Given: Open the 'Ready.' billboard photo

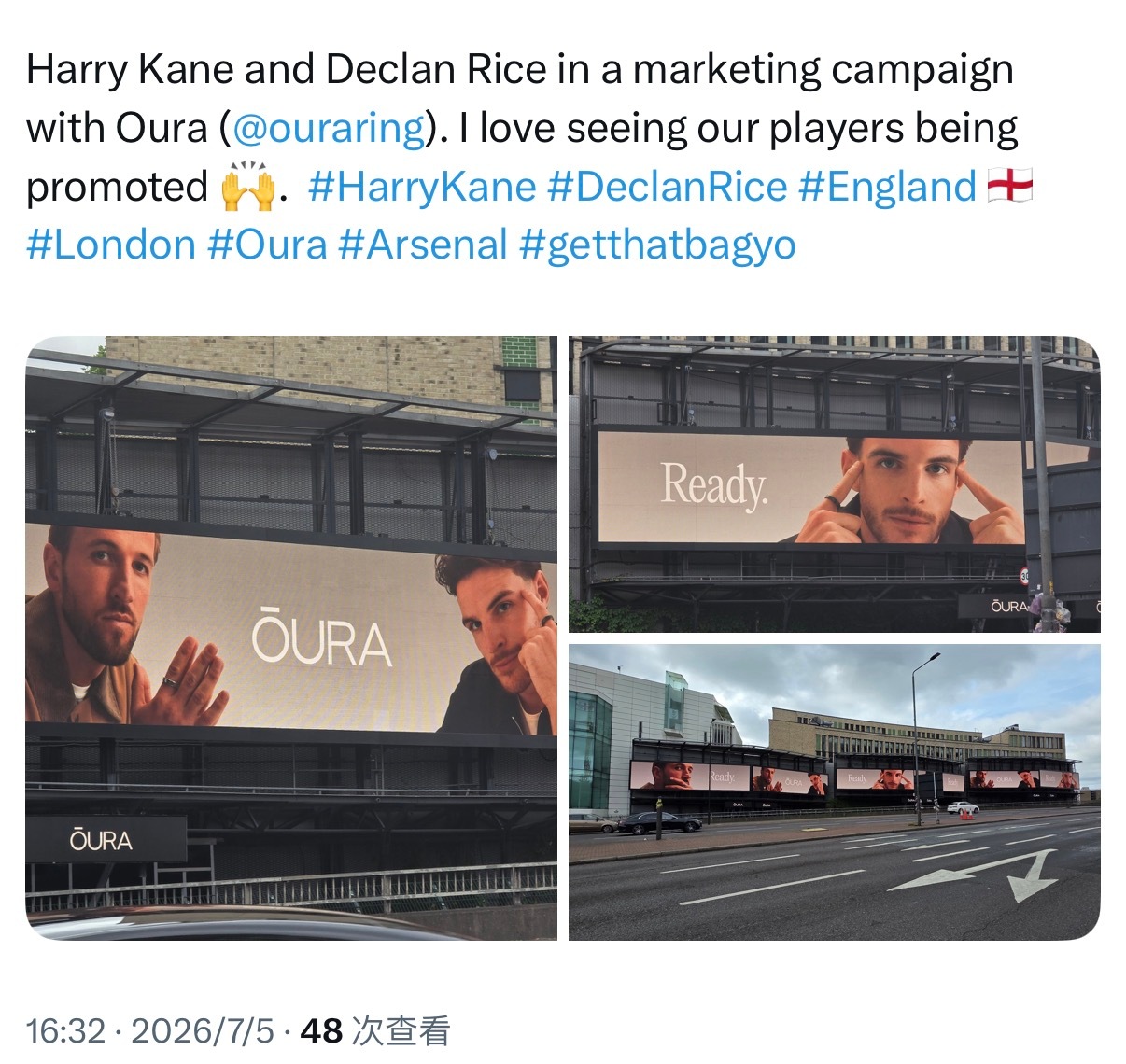Looking at the screenshot, I should point(835,484).
